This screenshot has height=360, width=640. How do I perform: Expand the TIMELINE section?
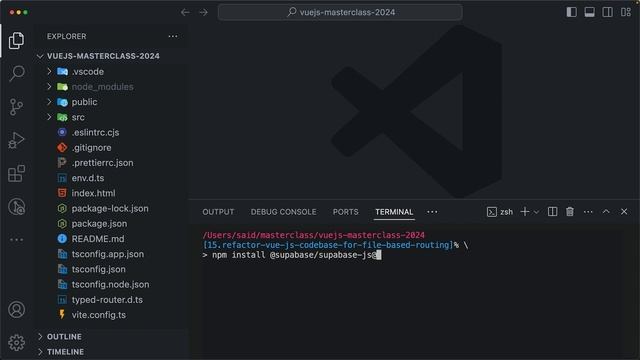point(65,352)
